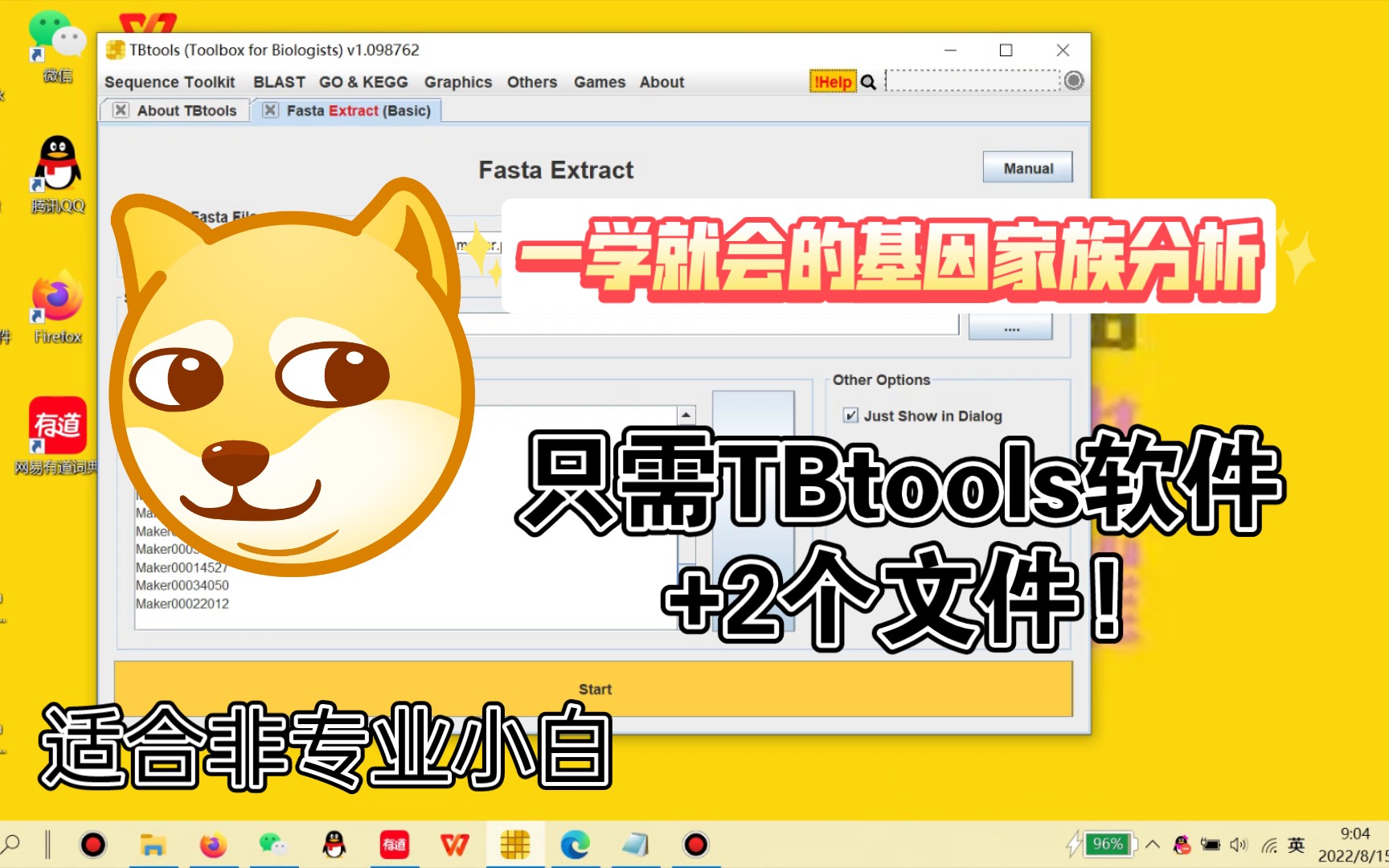This screenshot has height=868, width=1389.
Task: Open WeChat from the taskbar
Action: tap(272, 844)
